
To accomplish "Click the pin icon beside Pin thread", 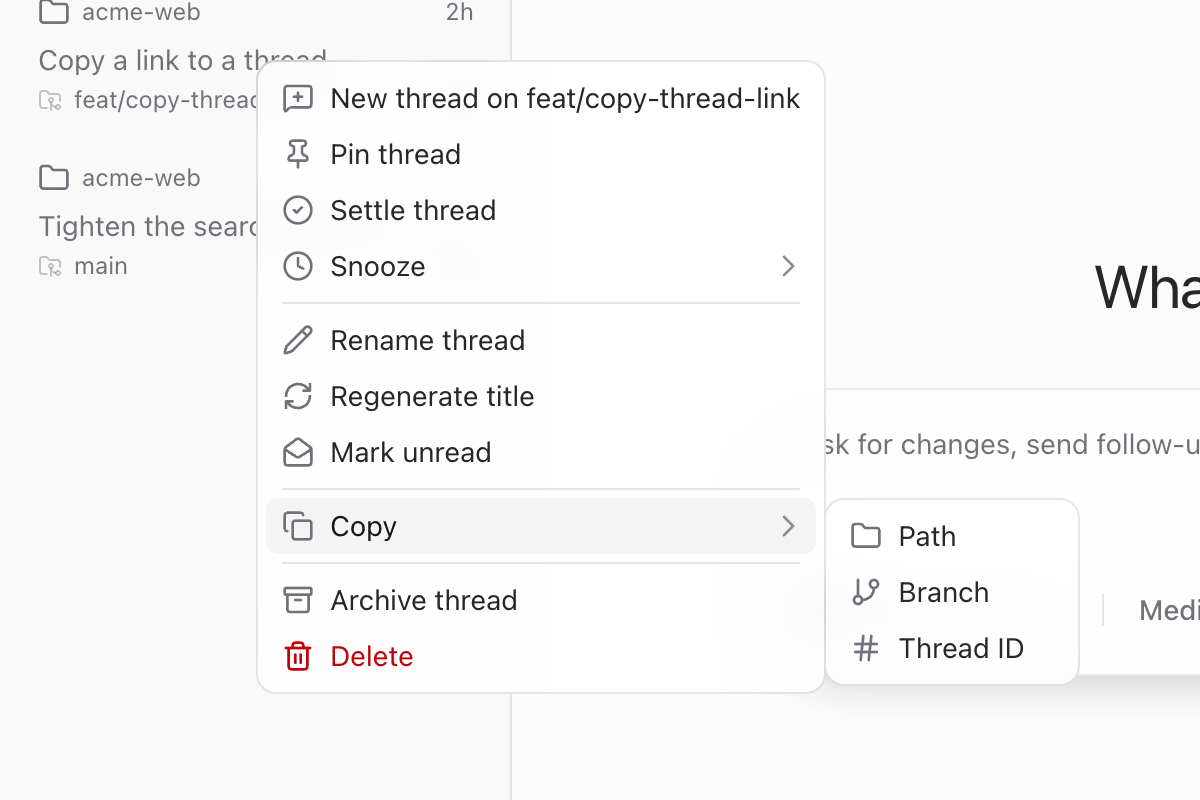I will point(298,154).
